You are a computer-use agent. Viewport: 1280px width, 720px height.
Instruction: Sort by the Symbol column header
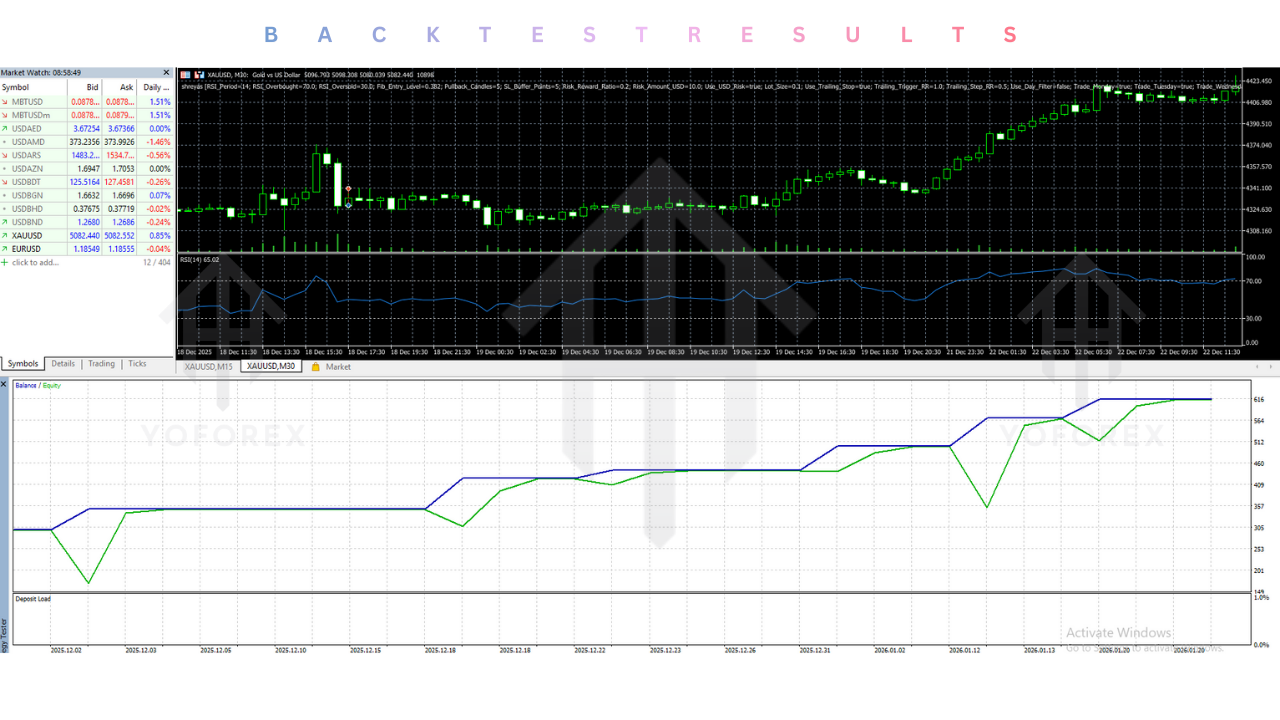16,87
